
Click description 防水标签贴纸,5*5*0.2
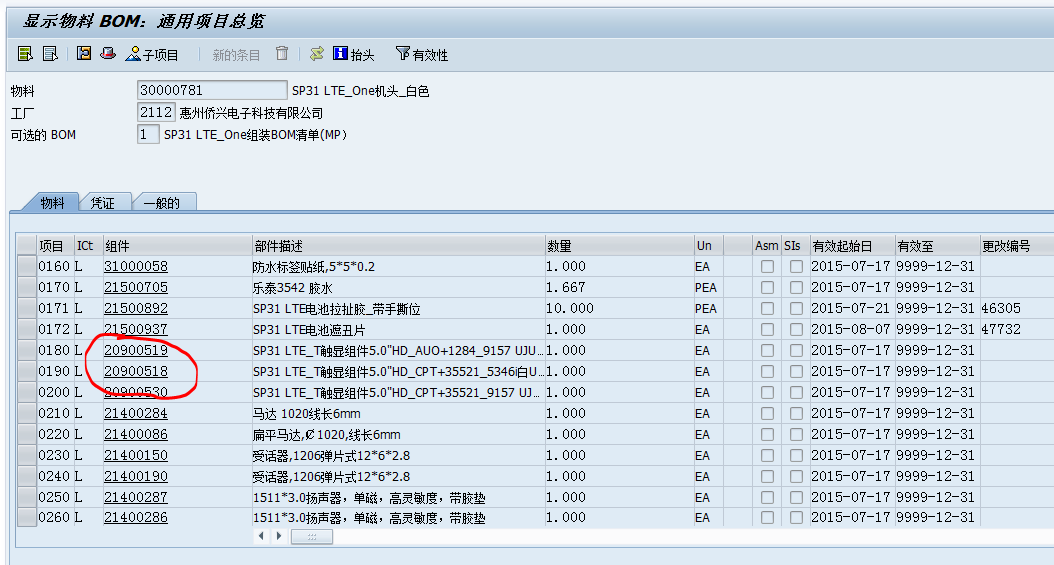pos(314,267)
